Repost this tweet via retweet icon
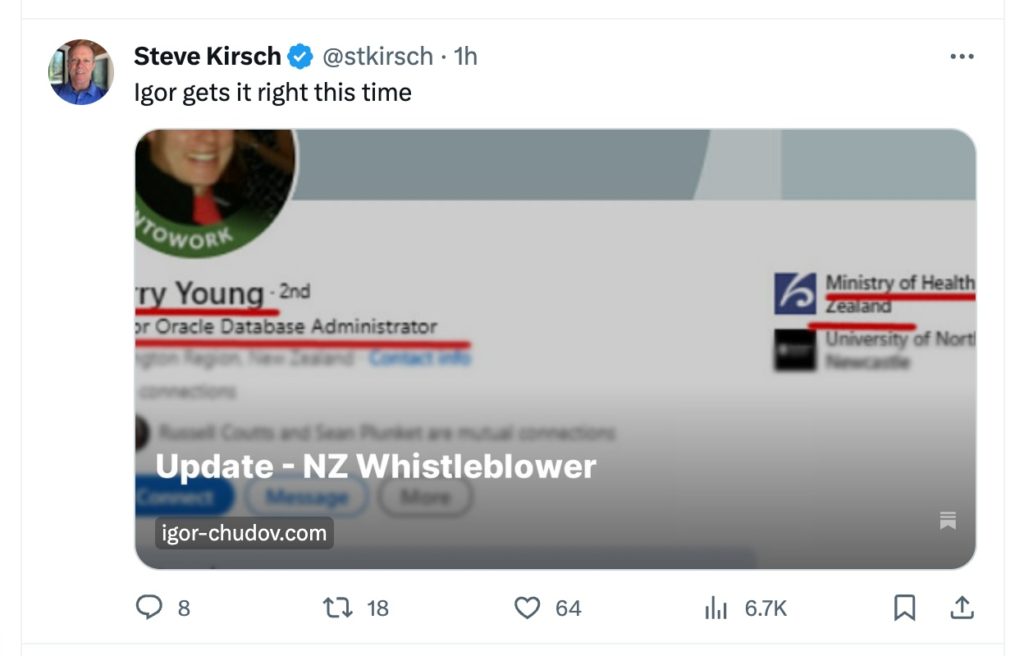 [x=335, y=607]
